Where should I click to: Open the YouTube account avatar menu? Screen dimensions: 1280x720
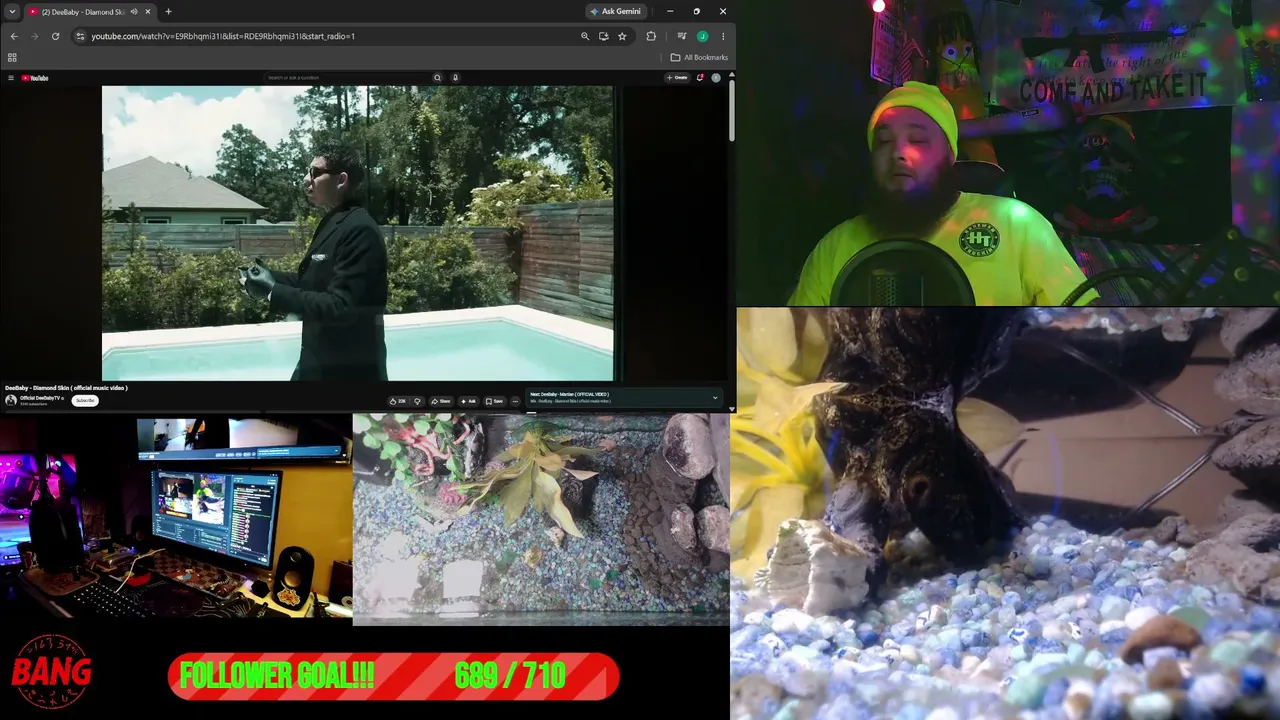click(716, 78)
